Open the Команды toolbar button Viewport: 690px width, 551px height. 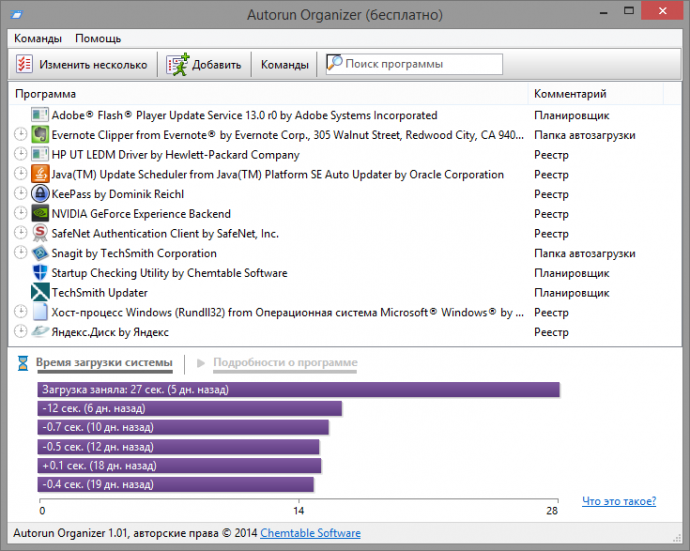point(284,64)
